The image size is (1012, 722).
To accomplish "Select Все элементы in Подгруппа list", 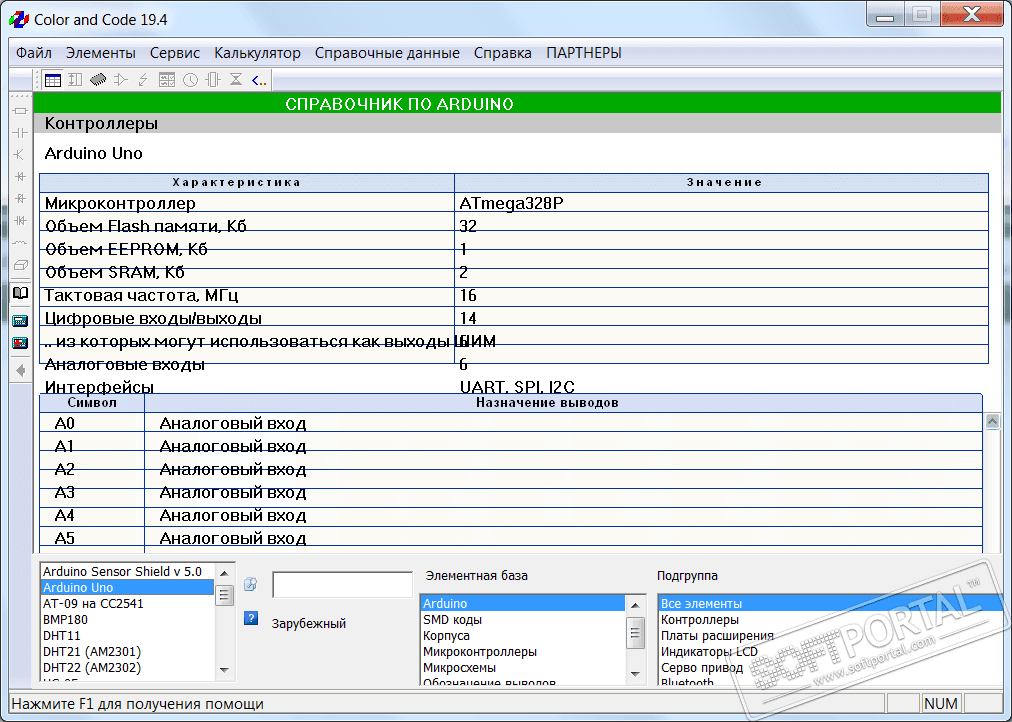I will tap(833, 603).
